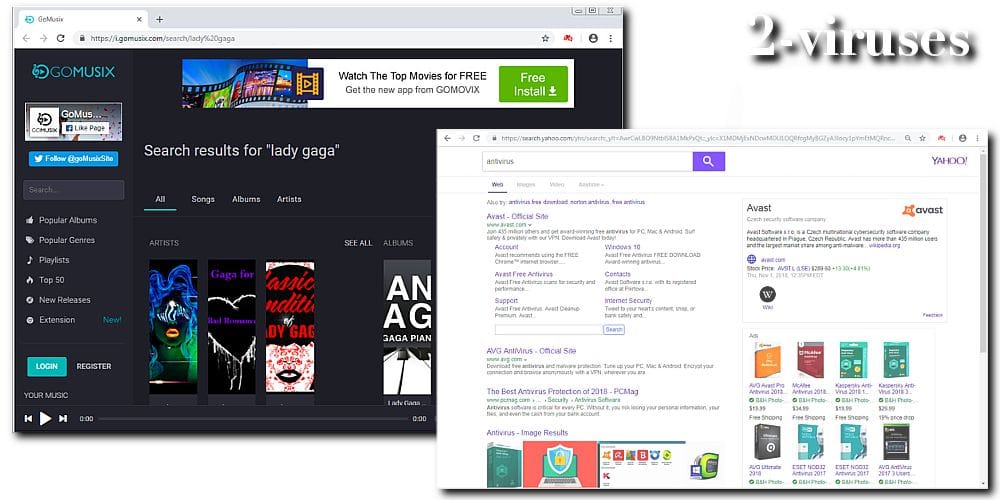
Task: Click the Search button under the Avast sublinks
Action: (614, 330)
